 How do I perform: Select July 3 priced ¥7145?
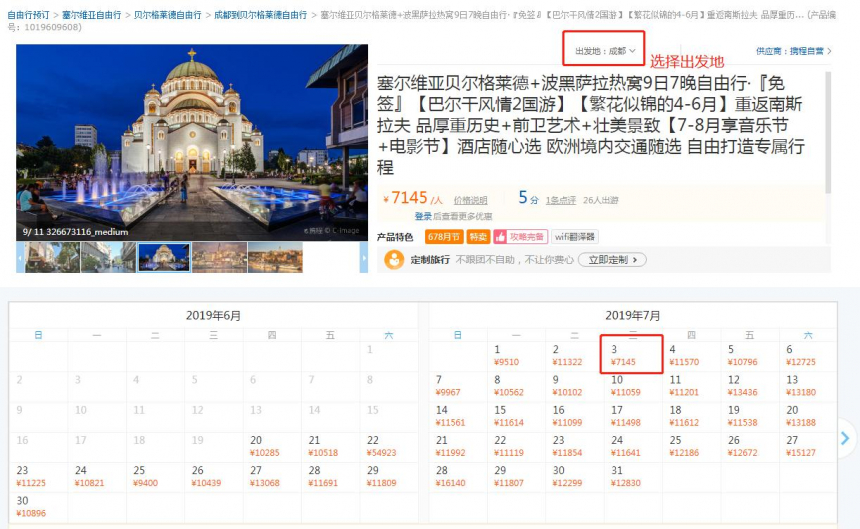tap(633, 356)
